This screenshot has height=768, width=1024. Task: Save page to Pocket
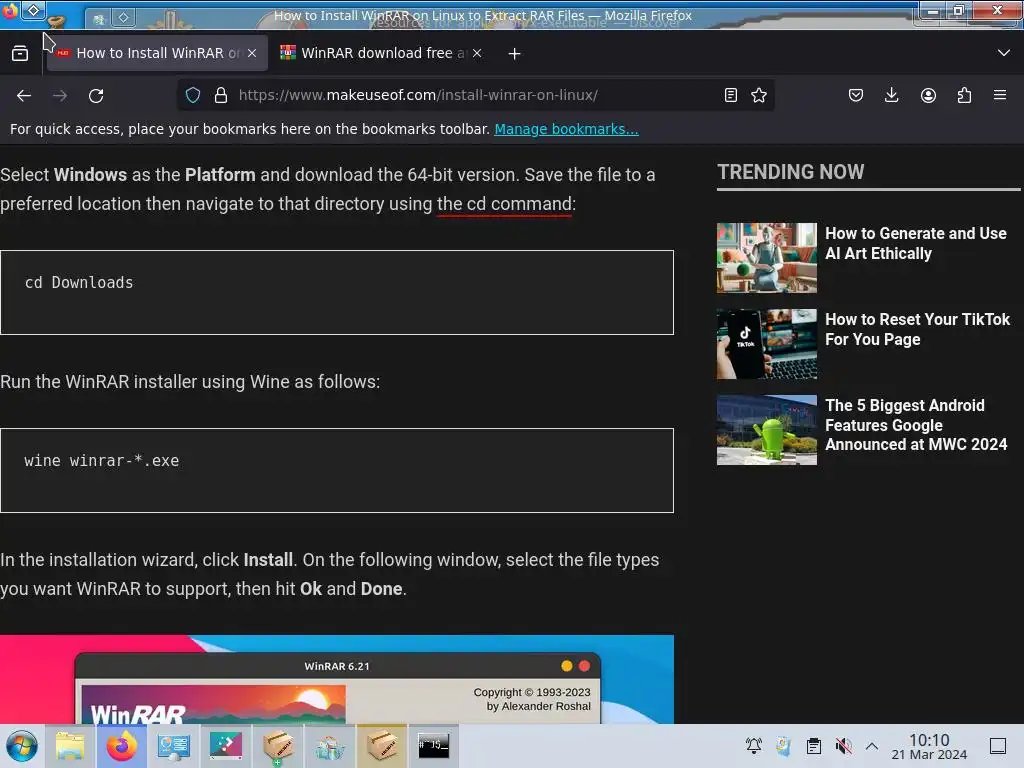click(856, 95)
